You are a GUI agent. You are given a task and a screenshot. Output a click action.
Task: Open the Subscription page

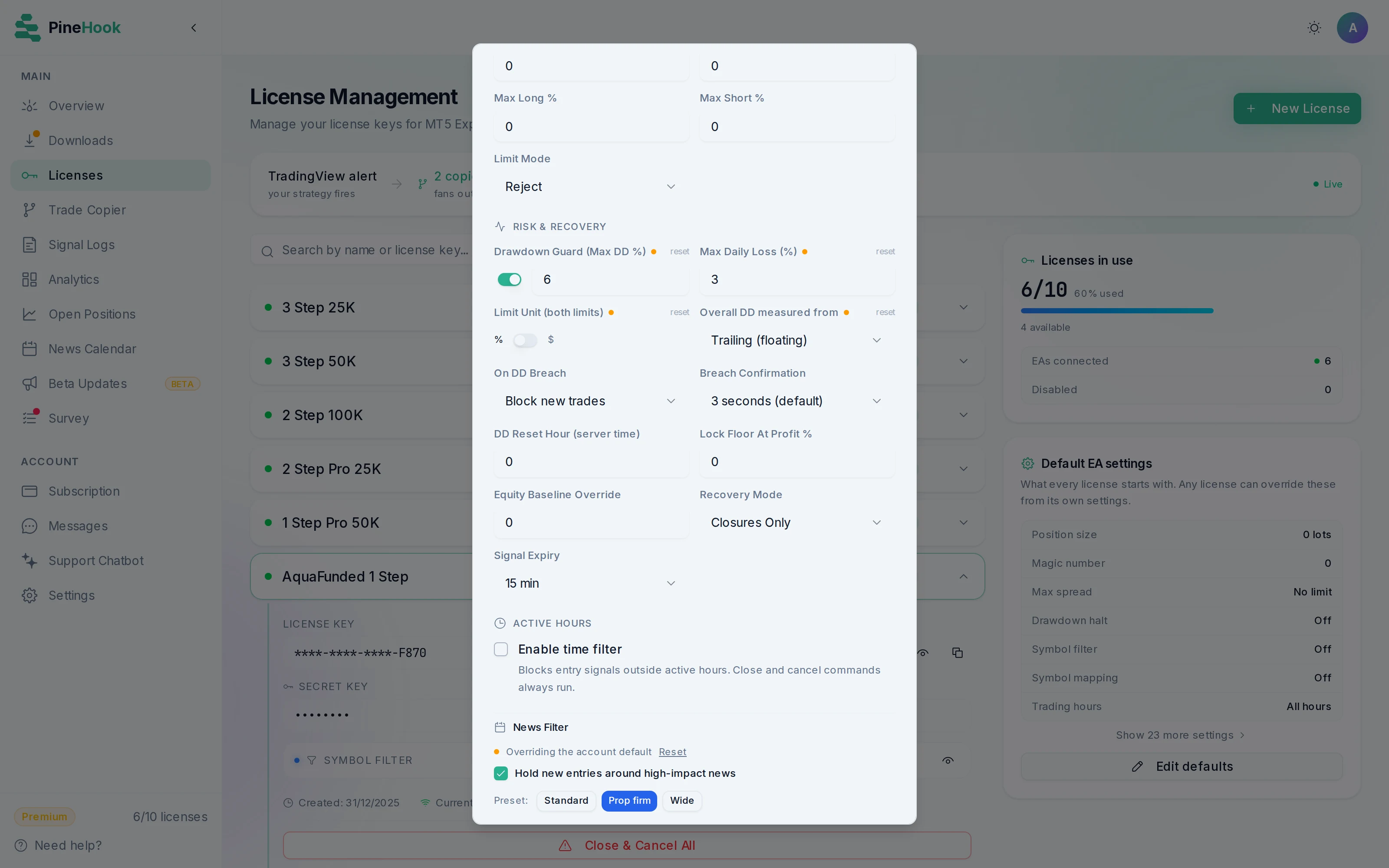click(111, 491)
